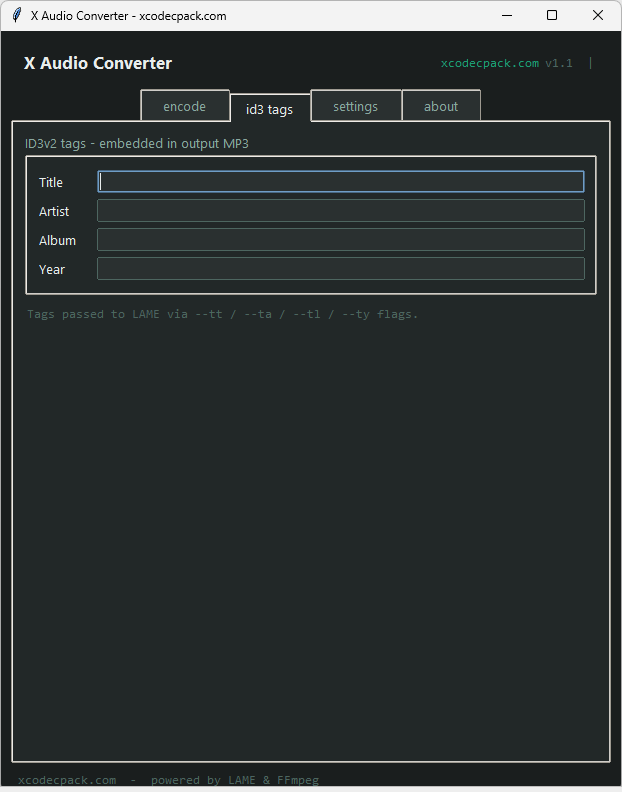This screenshot has width=622, height=792.
Task: Focus the Title input field
Action: click(x=340, y=182)
